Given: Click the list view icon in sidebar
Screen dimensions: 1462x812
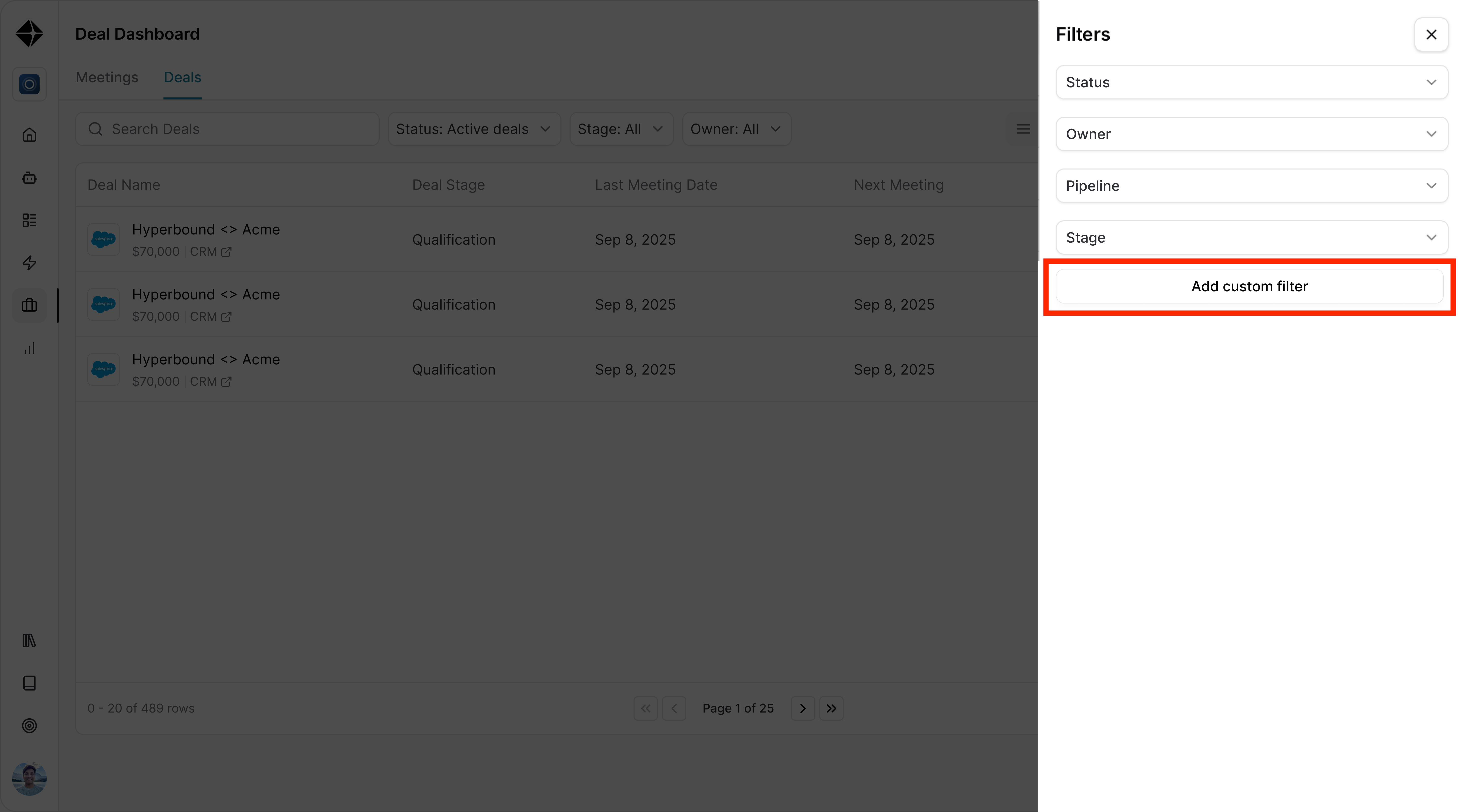Looking at the screenshot, I should click(29, 220).
